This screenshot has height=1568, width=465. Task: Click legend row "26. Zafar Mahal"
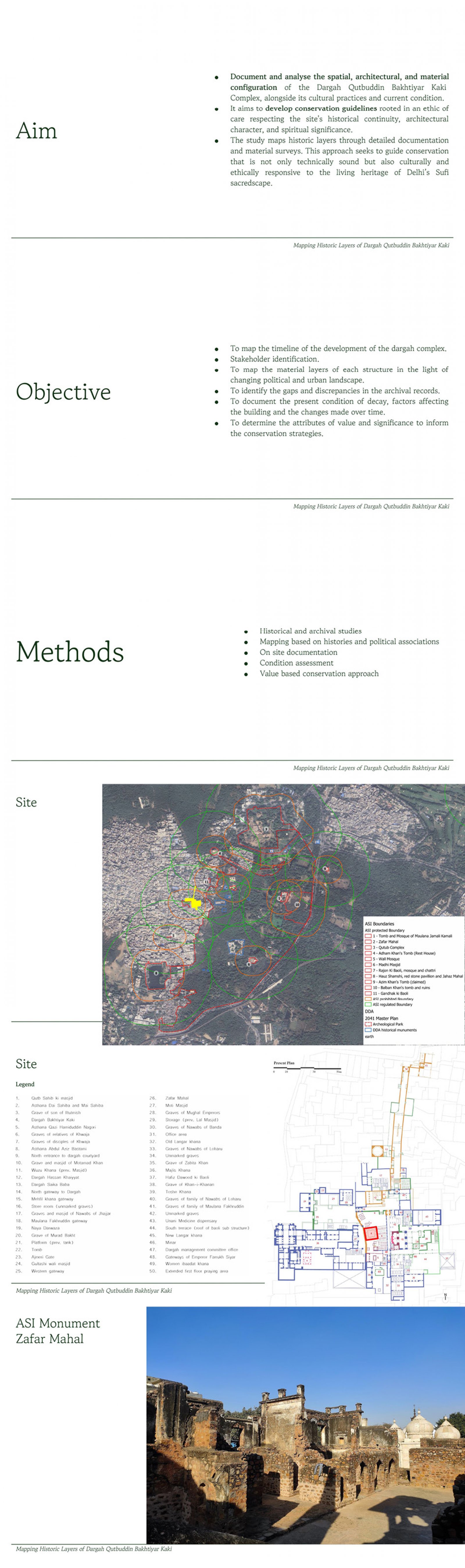tap(169, 1098)
